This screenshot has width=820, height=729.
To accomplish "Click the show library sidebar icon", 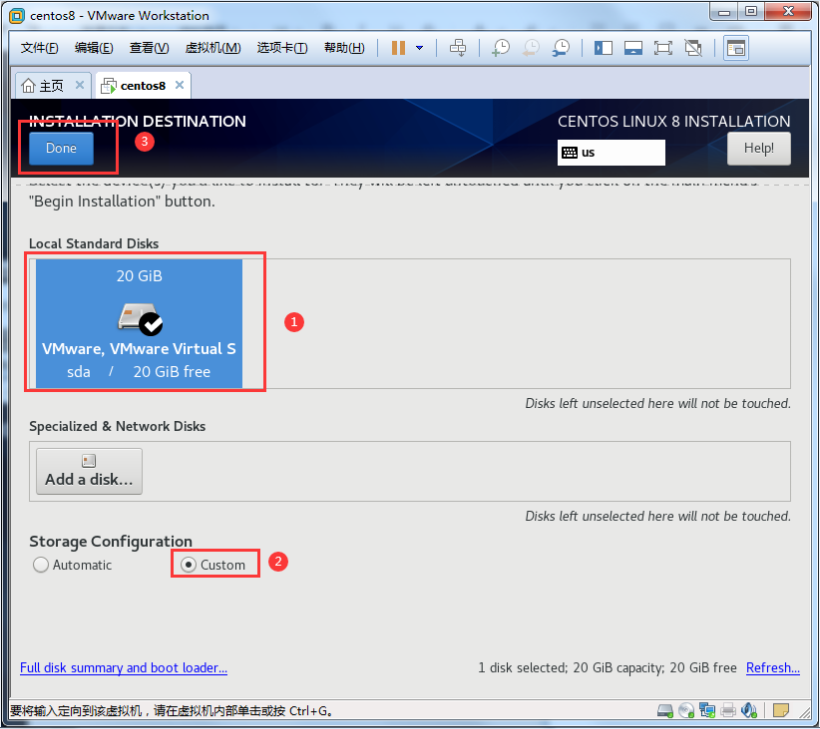I will (603, 48).
